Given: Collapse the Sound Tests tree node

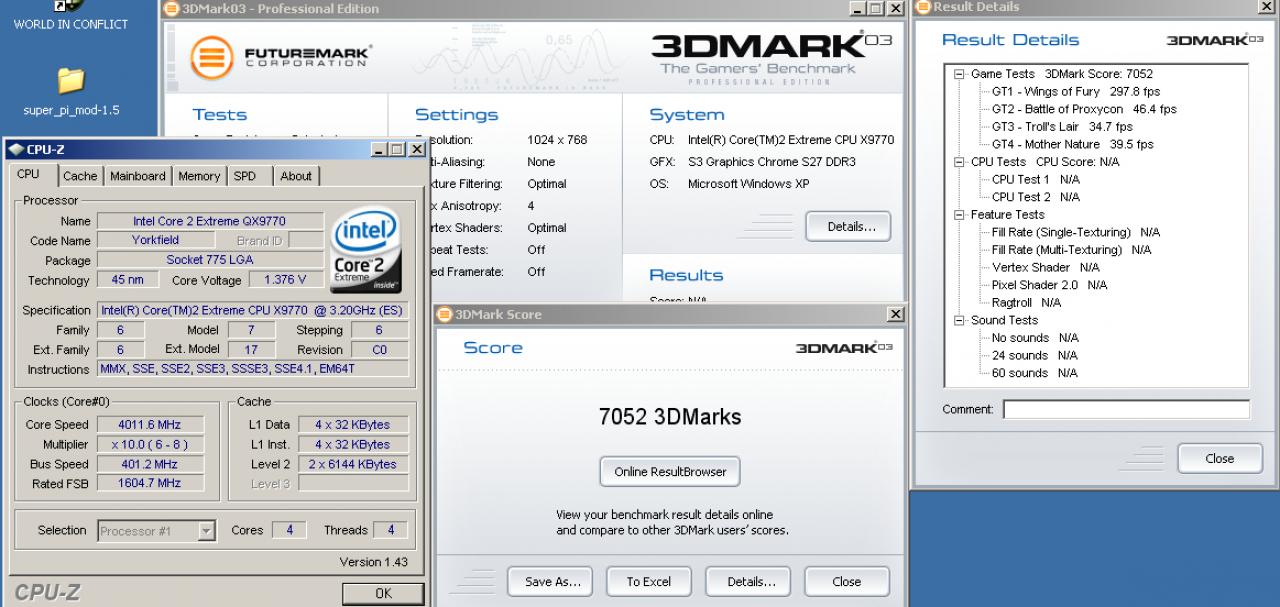Looking at the screenshot, I should click(x=960, y=320).
